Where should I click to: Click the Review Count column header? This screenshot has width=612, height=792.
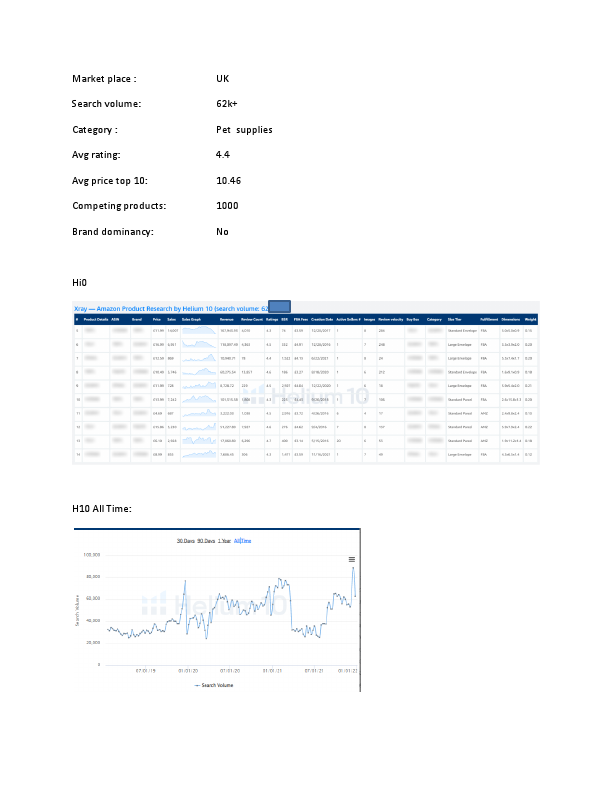coord(252,319)
